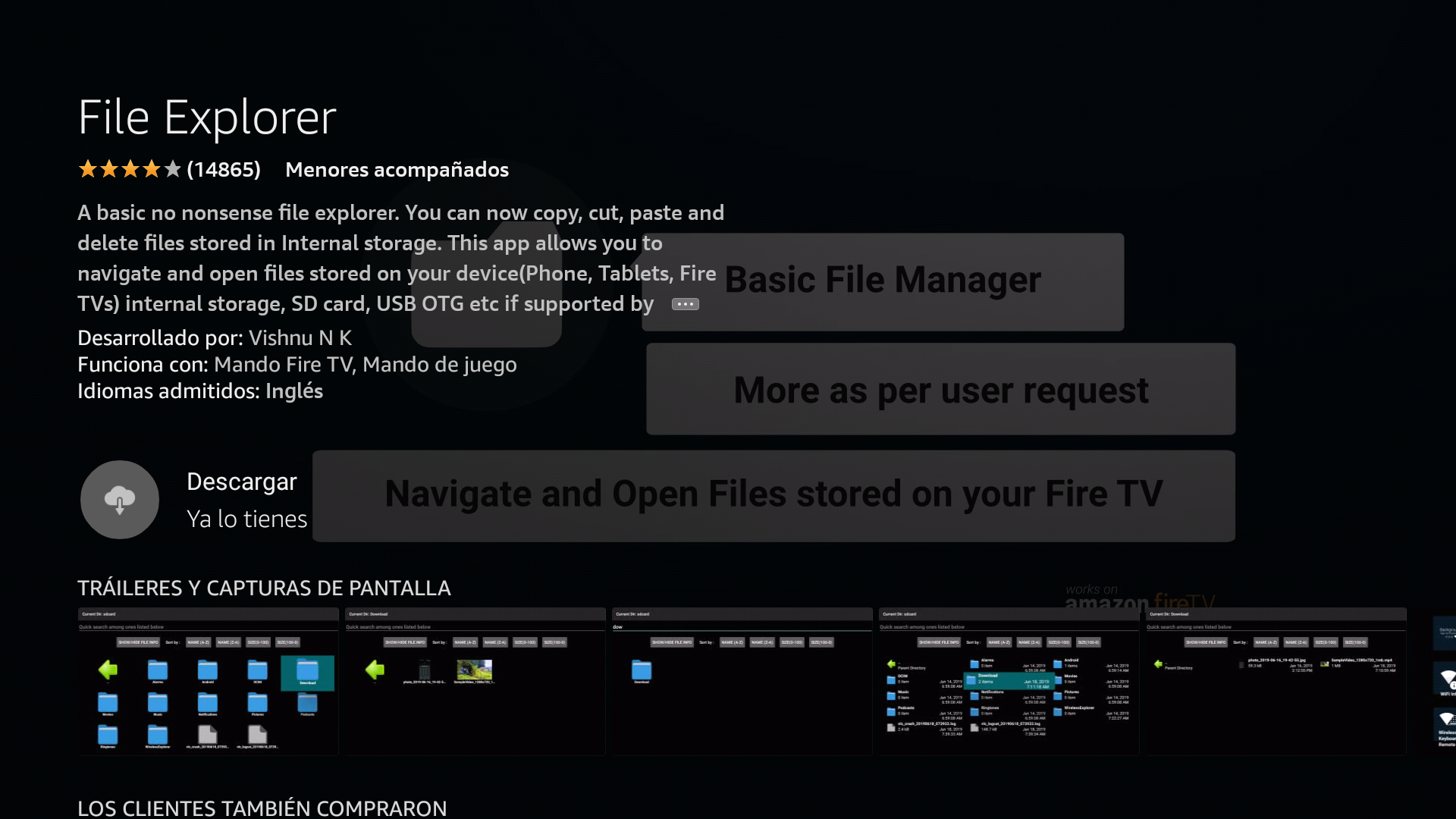Click the Descargar button
Viewport: 1456px width, 819px height.
tap(241, 481)
